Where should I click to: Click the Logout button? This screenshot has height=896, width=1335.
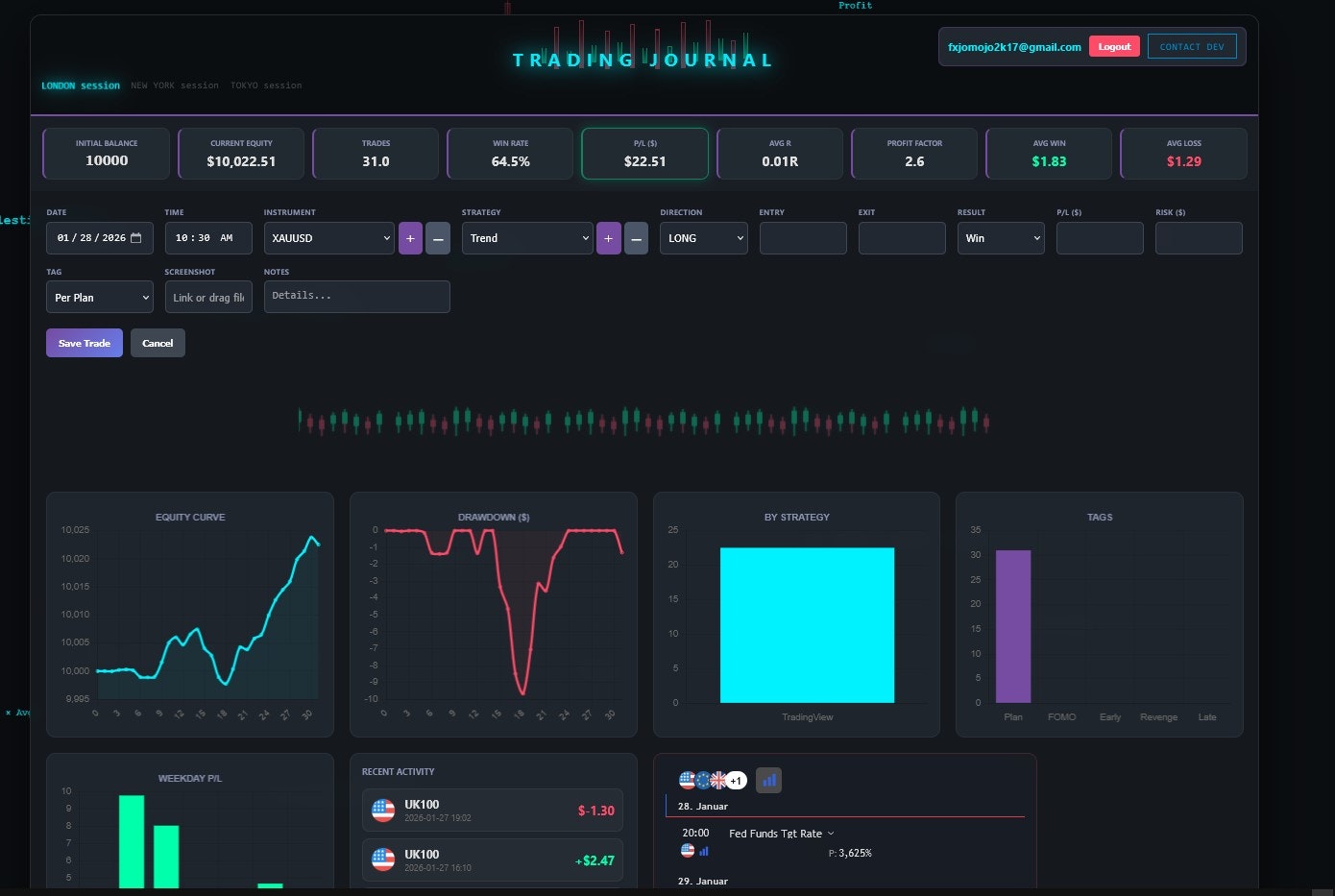(1114, 46)
